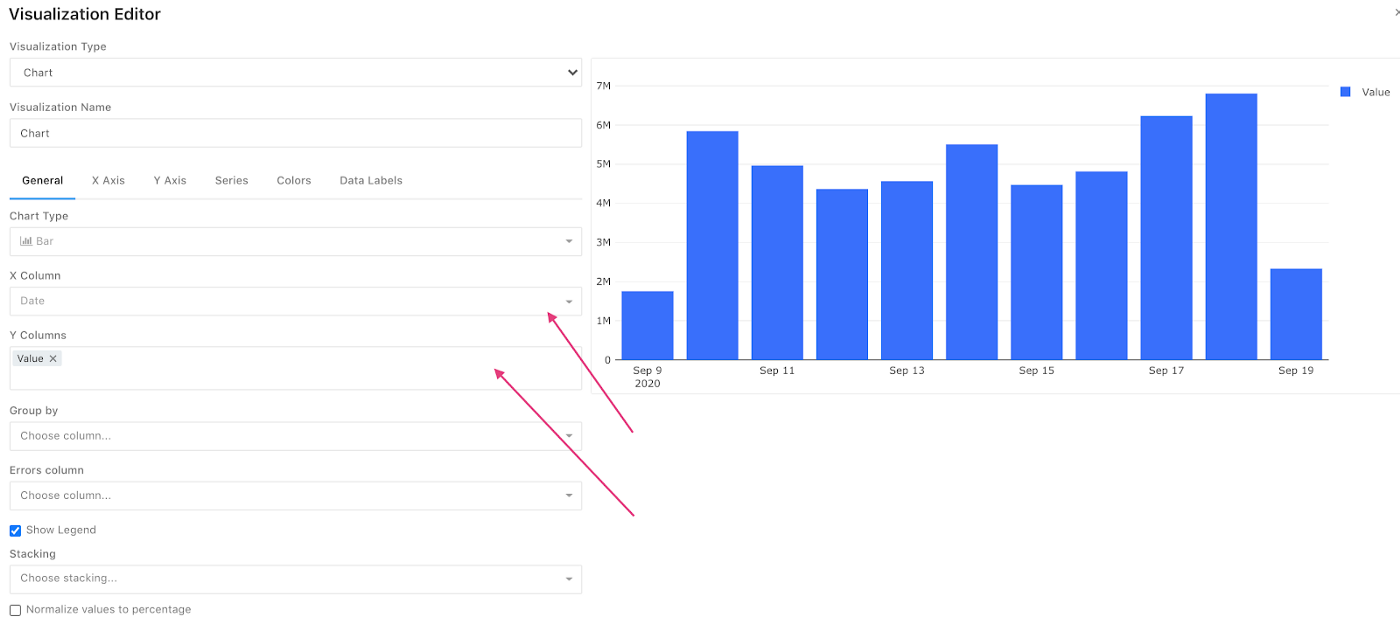Click the tallest bar before Sep 19
The width and height of the screenshot is (1400, 637).
1231,227
